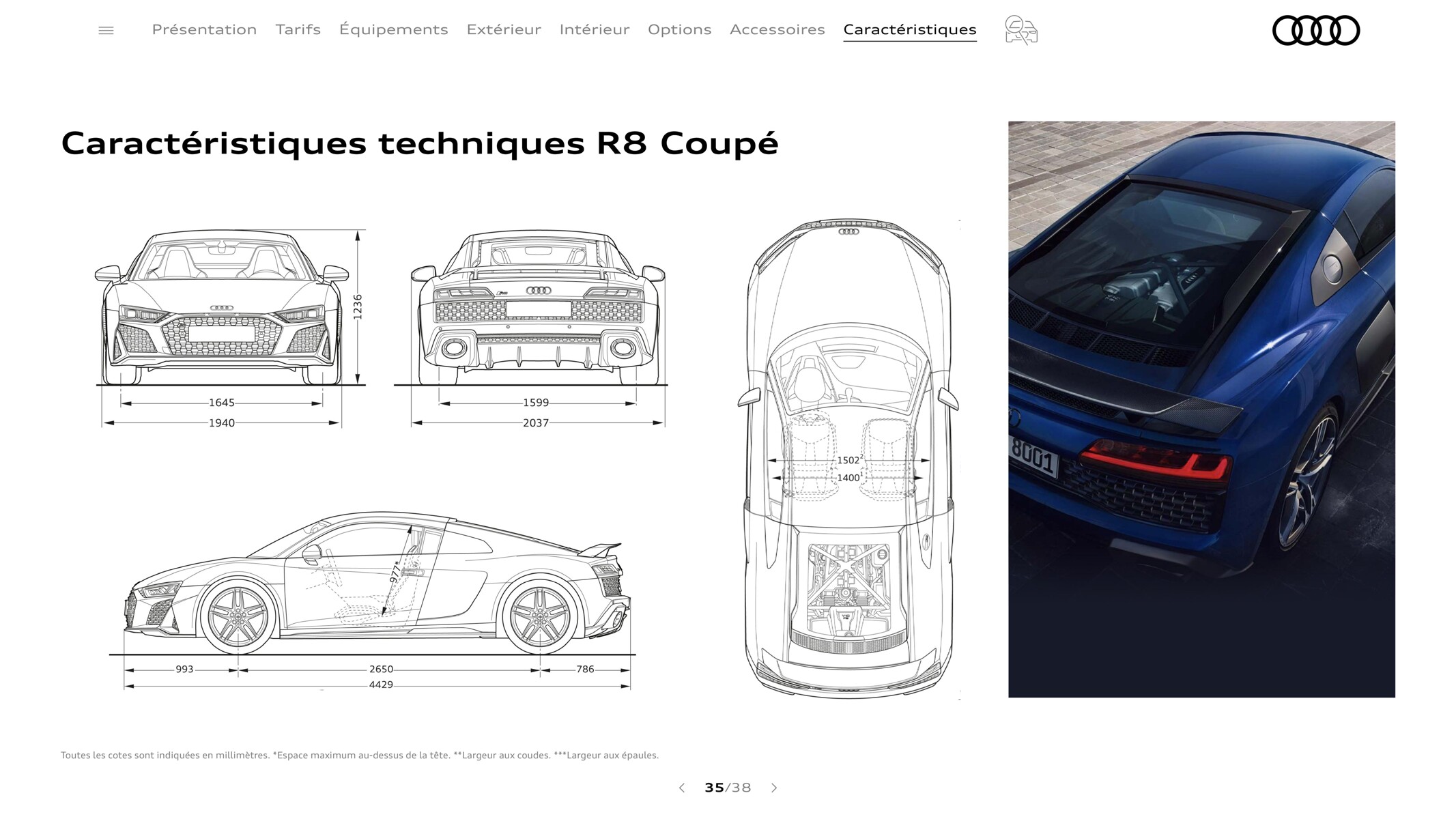Click the front overhang value 993
The image size is (1456, 819).
point(184,670)
